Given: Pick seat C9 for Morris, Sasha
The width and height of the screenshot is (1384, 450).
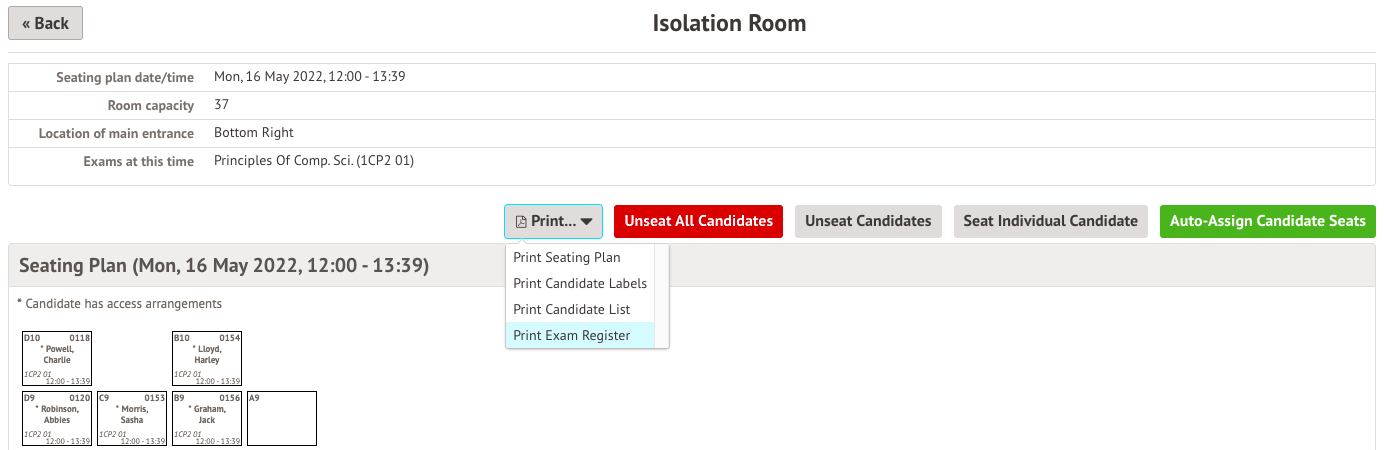Looking at the screenshot, I should coord(132,418).
